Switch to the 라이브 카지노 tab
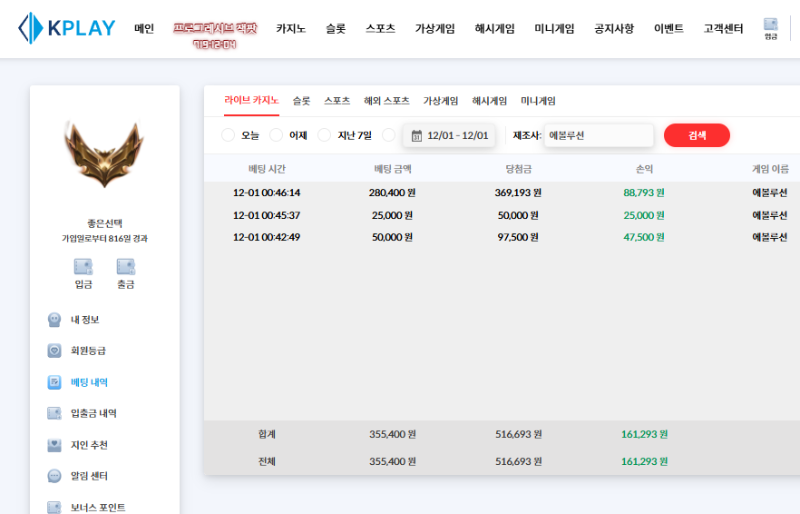The width and height of the screenshot is (800, 514). click(252, 100)
